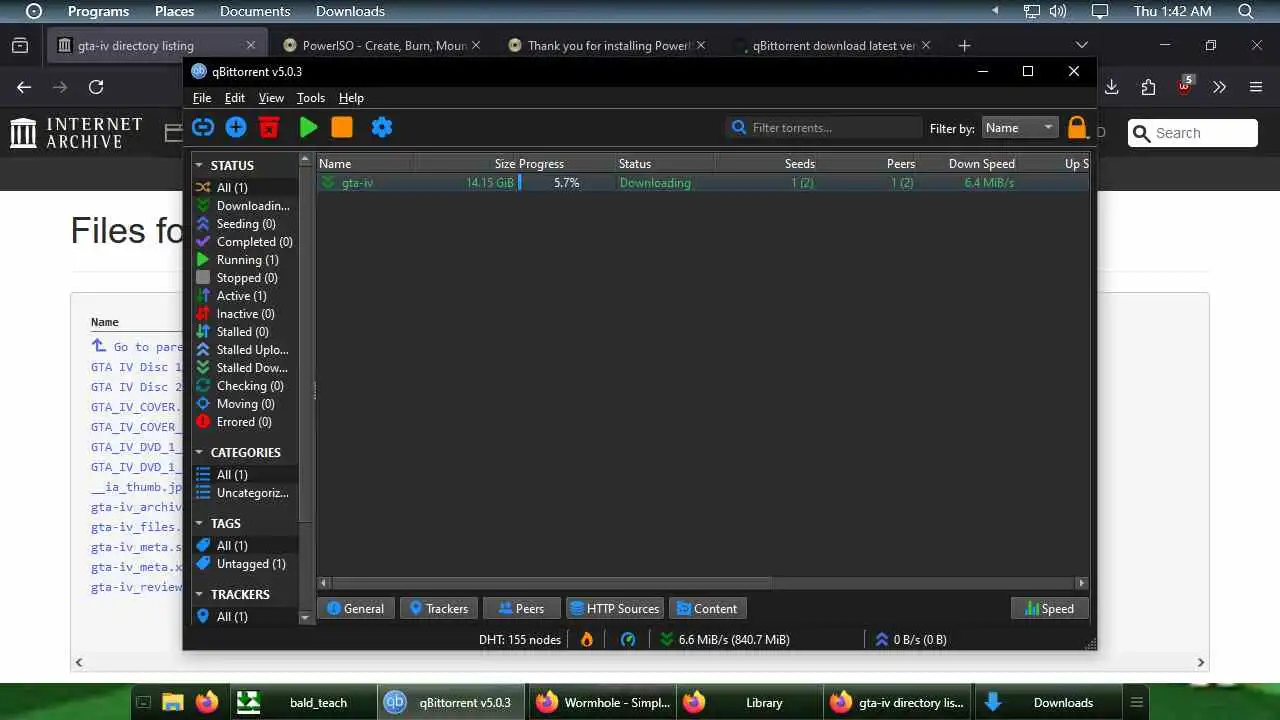Switch to PowerISO browser tab
Screen dimensions: 1280x720
click(x=382, y=45)
